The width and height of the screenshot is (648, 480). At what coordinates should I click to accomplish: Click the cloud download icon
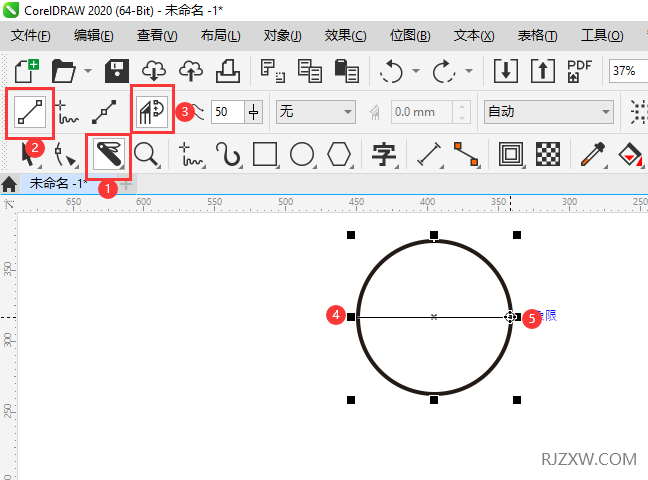[x=154, y=71]
